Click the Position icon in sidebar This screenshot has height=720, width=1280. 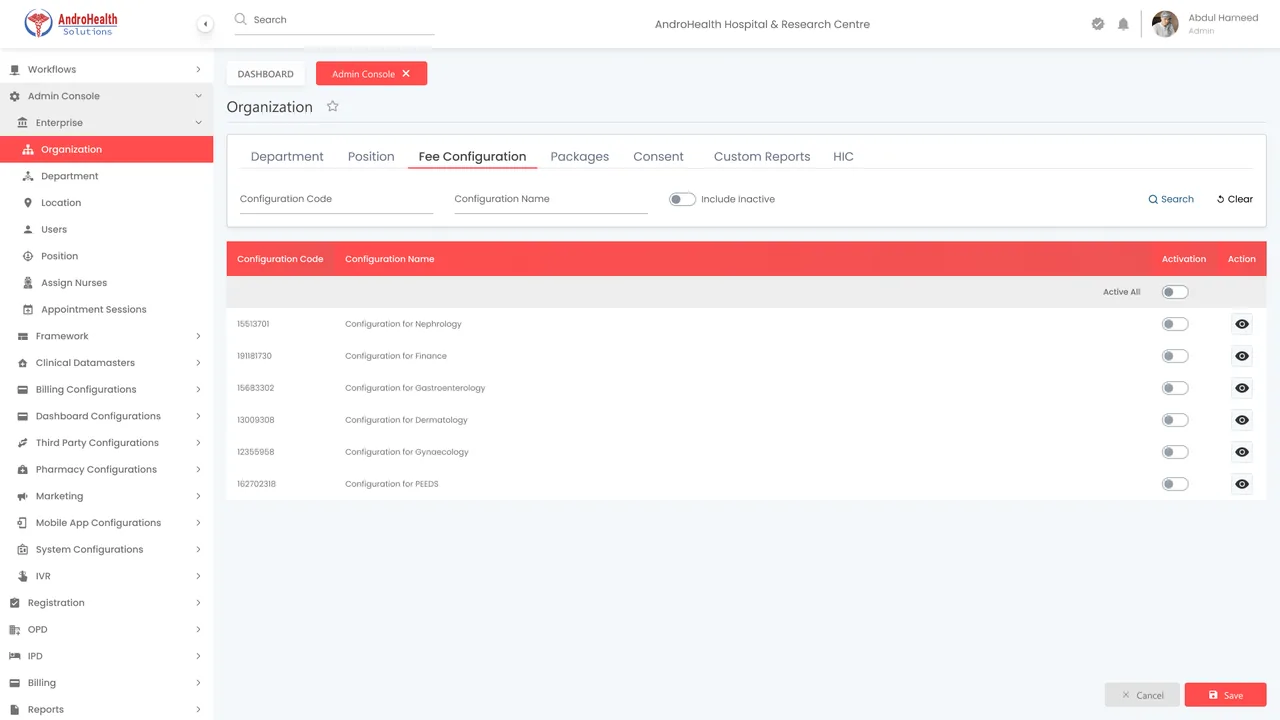[28, 256]
